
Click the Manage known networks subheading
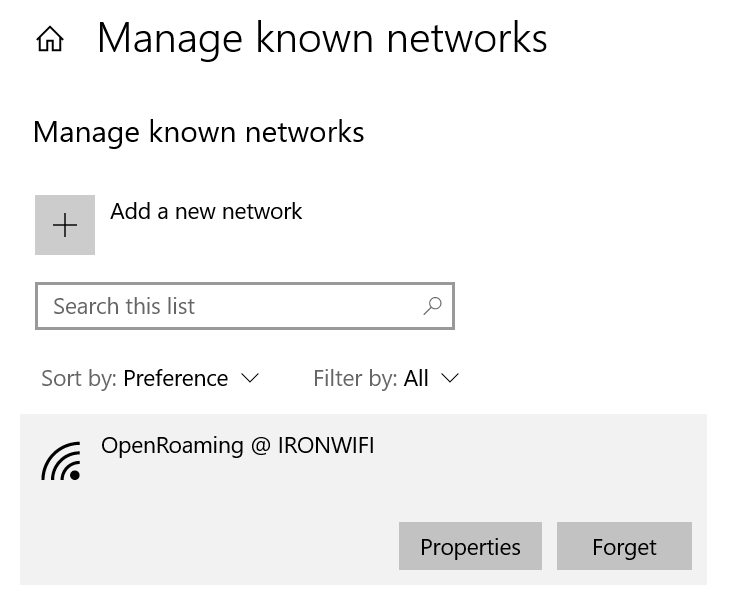pyautogui.click(x=199, y=132)
